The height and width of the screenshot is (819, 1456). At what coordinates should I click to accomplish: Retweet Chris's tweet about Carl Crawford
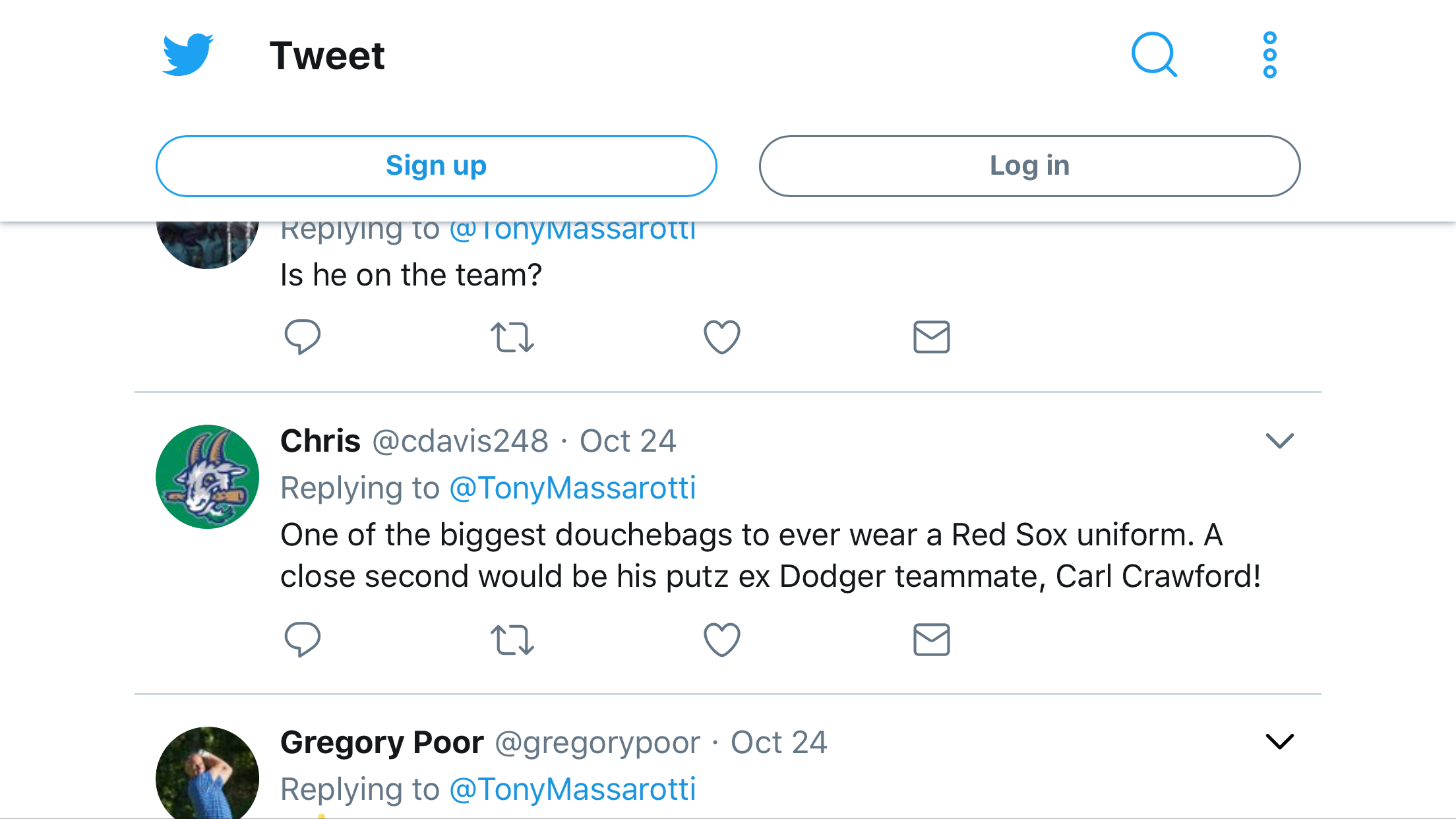[x=512, y=640]
